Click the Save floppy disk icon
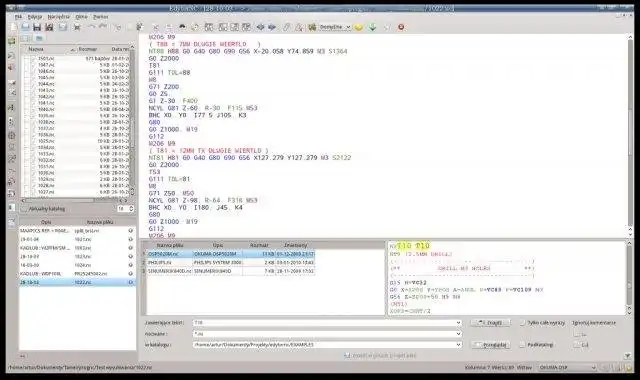This screenshot has height=380, width=640. (37, 27)
